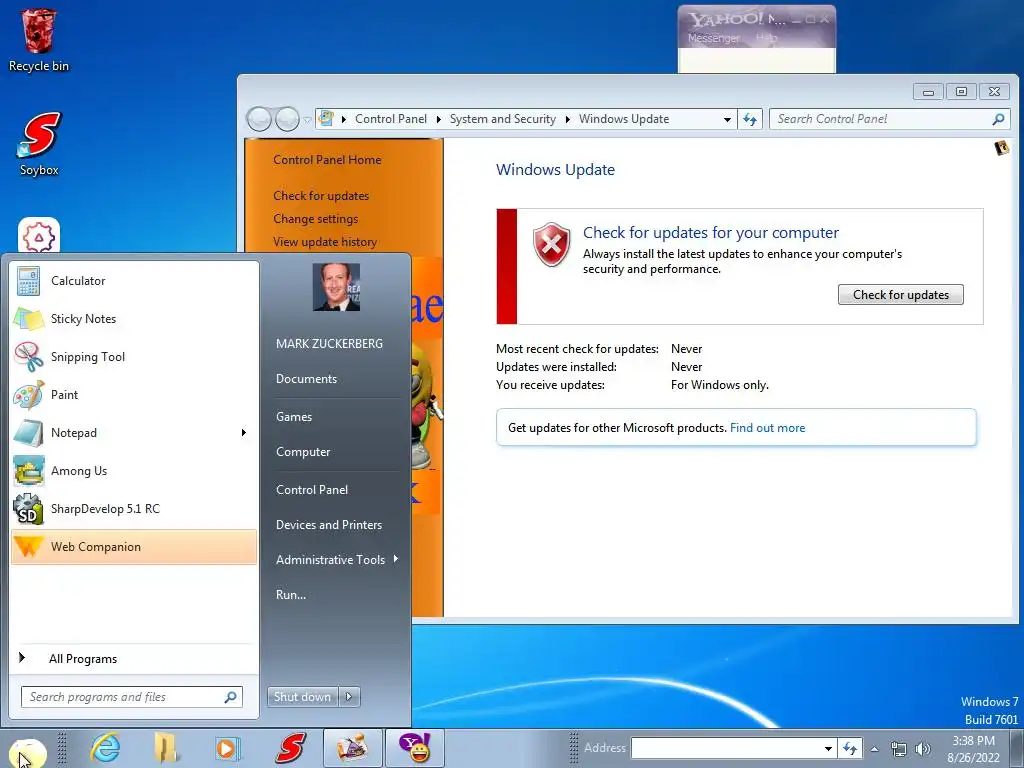Open the Snipping Tool scissors icon
Screen dimensions: 1024x768
click(29, 357)
